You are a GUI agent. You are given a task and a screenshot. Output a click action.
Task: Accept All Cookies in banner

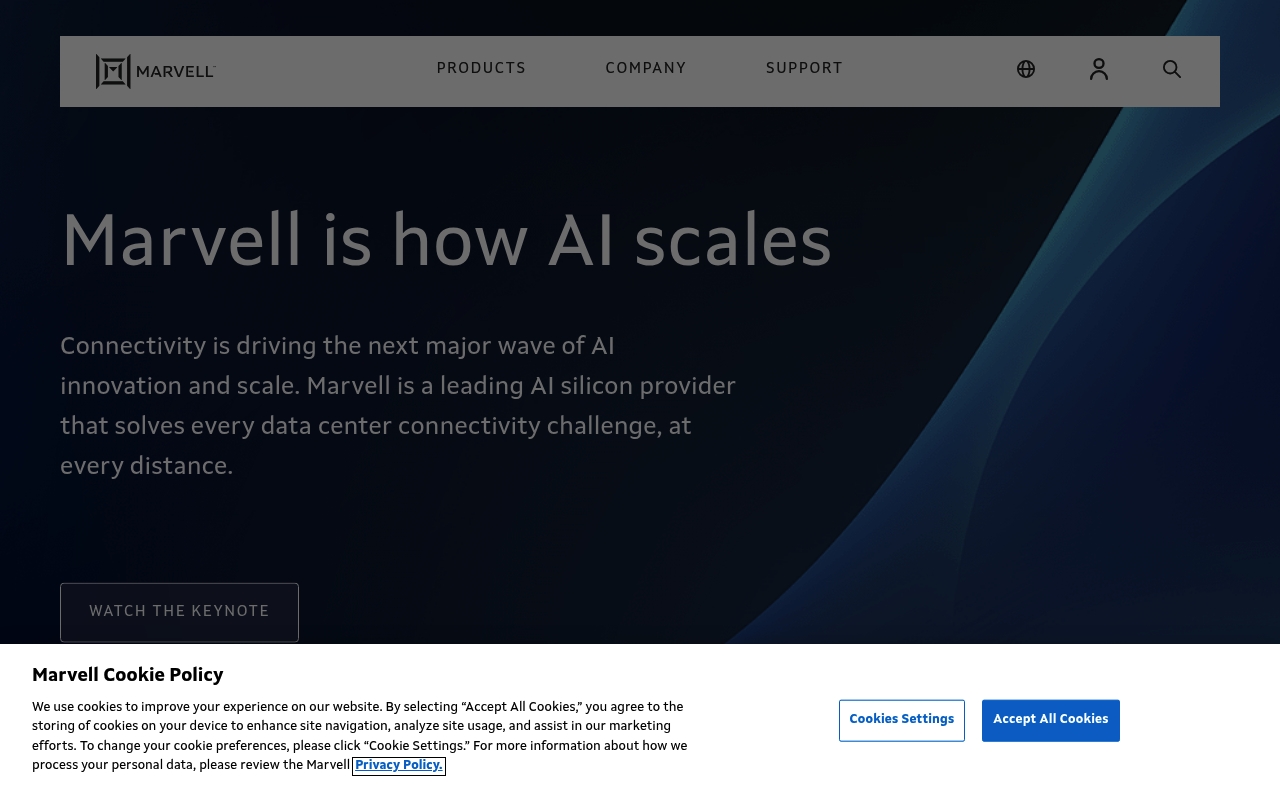pos(1051,720)
